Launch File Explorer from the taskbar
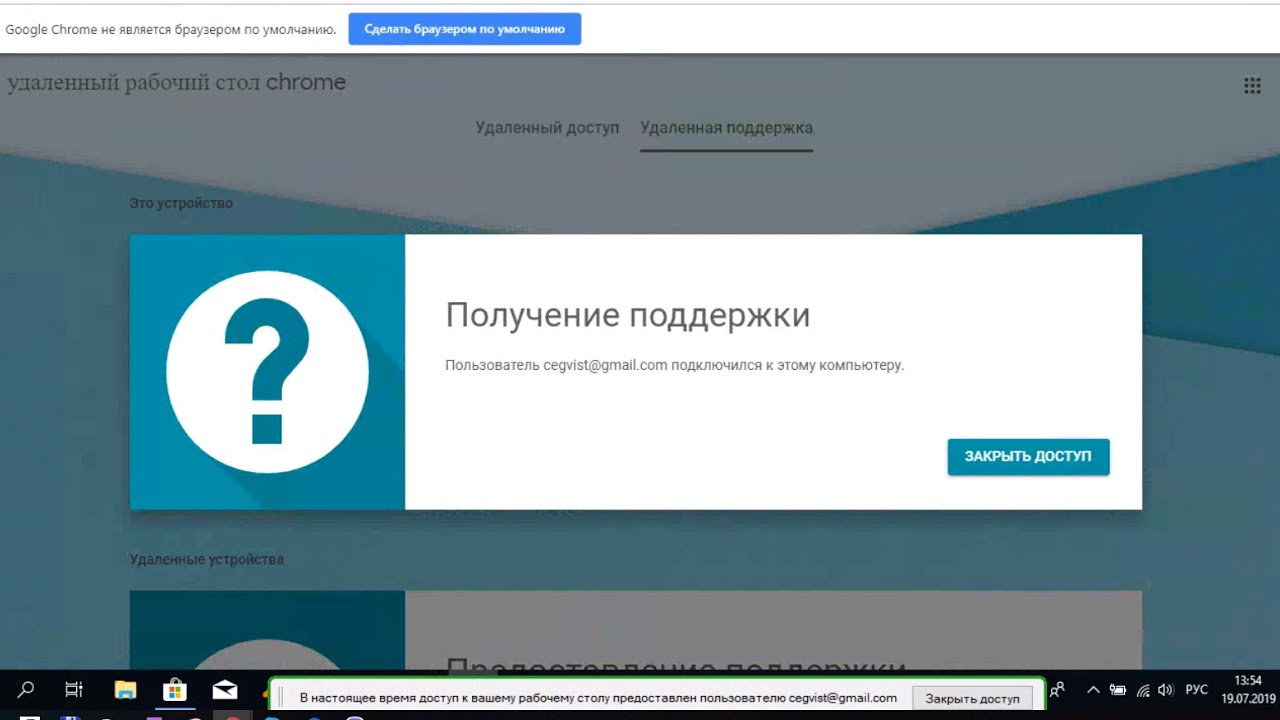Image resolution: width=1280 pixels, height=720 pixels. click(x=125, y=690)
